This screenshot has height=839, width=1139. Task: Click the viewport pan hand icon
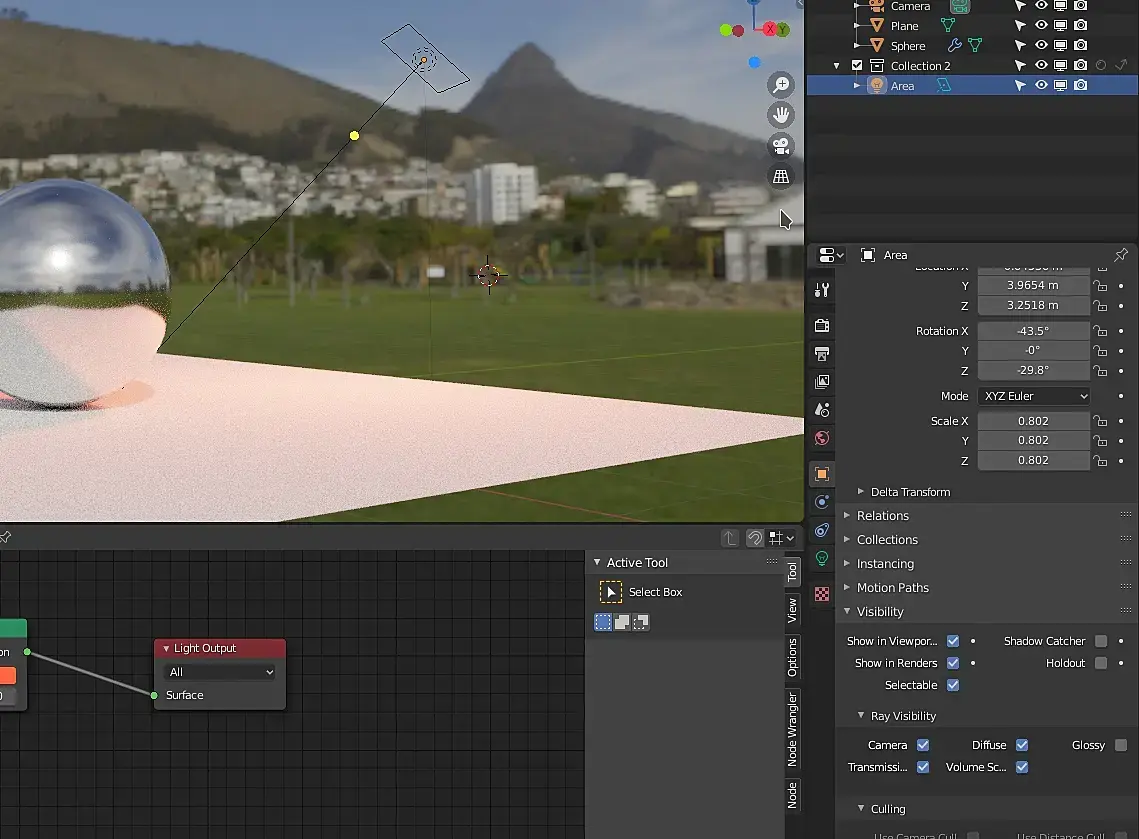781,115
